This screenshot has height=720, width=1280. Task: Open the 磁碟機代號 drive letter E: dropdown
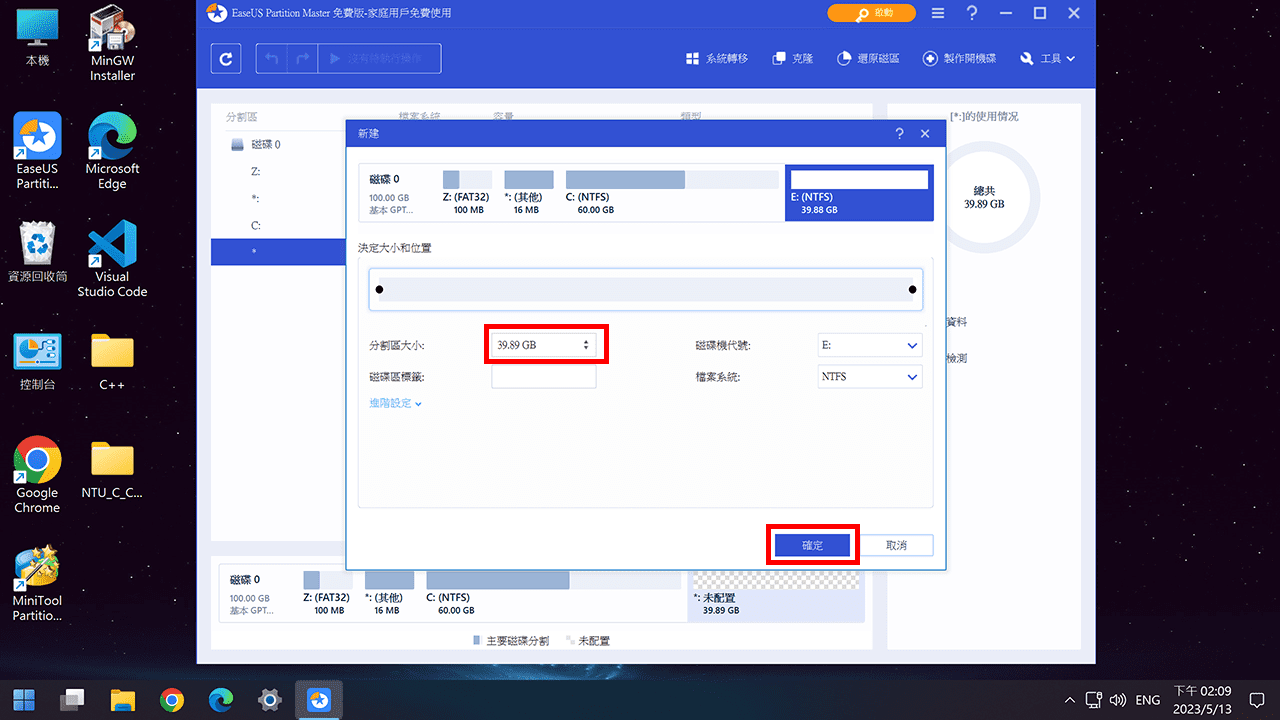(869, 344)
